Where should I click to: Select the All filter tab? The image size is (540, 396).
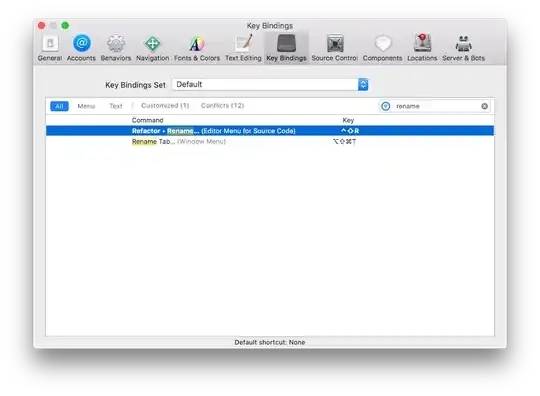[x=59, y=106]
